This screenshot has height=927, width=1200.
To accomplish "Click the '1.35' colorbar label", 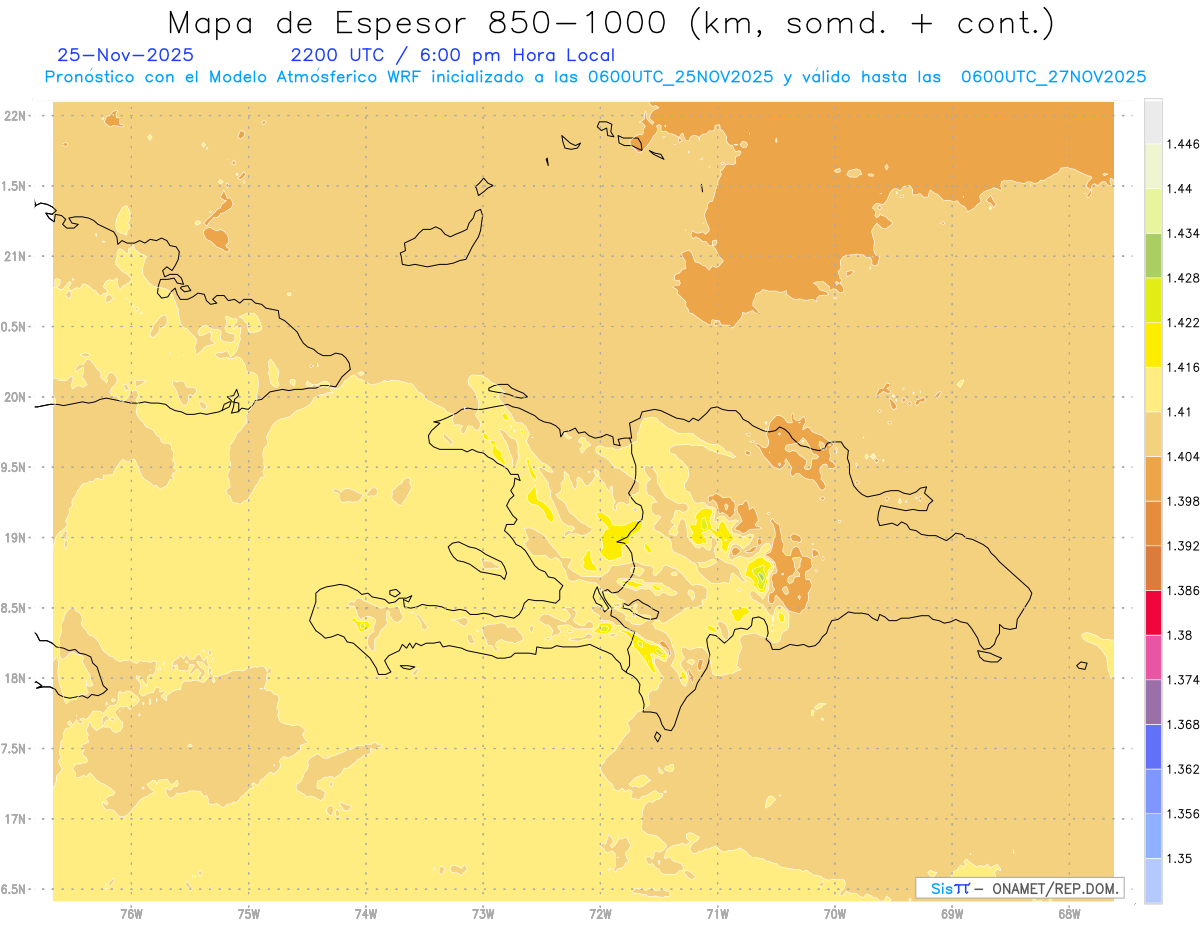I will tap(1178, 858).
